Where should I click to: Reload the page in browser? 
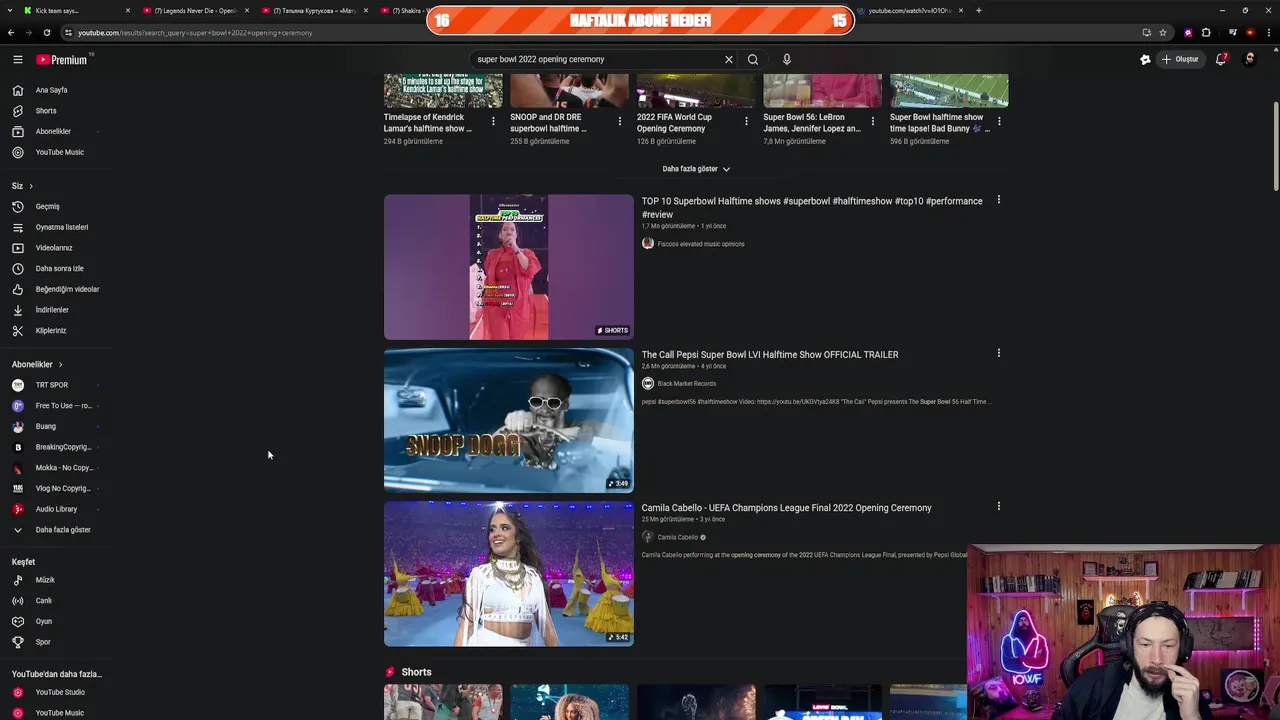coord(46,33)
